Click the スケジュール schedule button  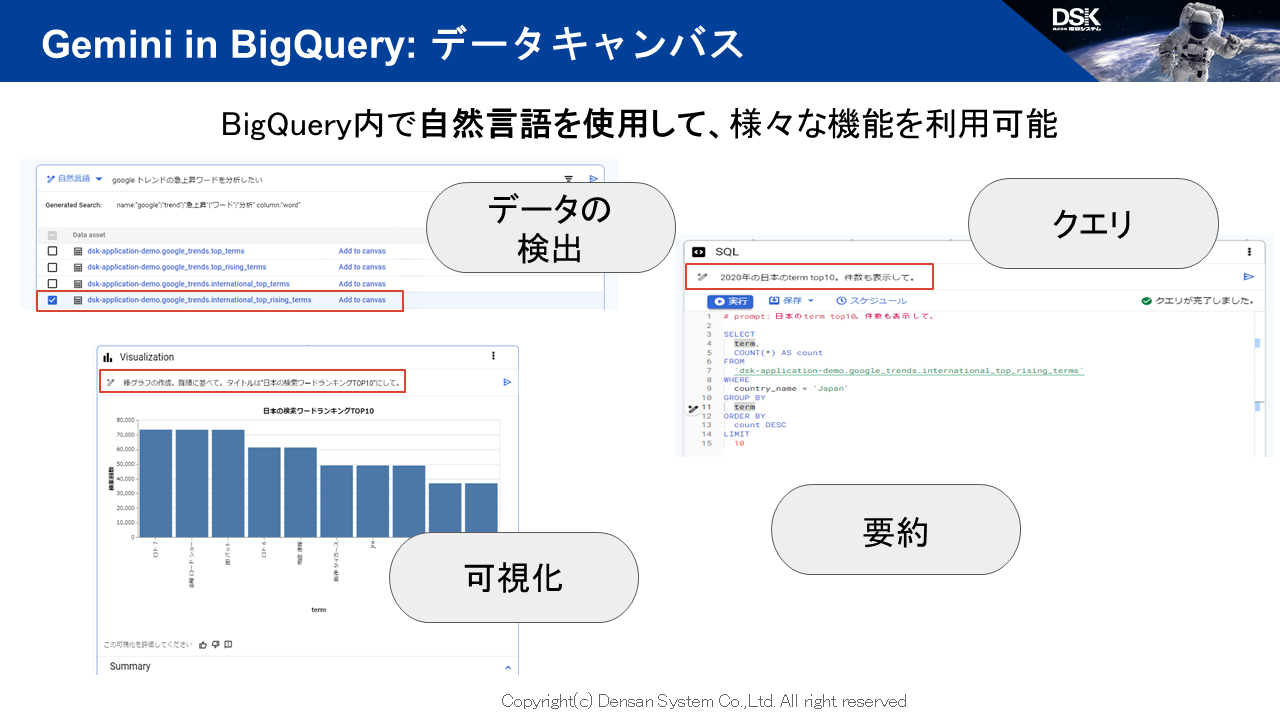click(872, 301)
